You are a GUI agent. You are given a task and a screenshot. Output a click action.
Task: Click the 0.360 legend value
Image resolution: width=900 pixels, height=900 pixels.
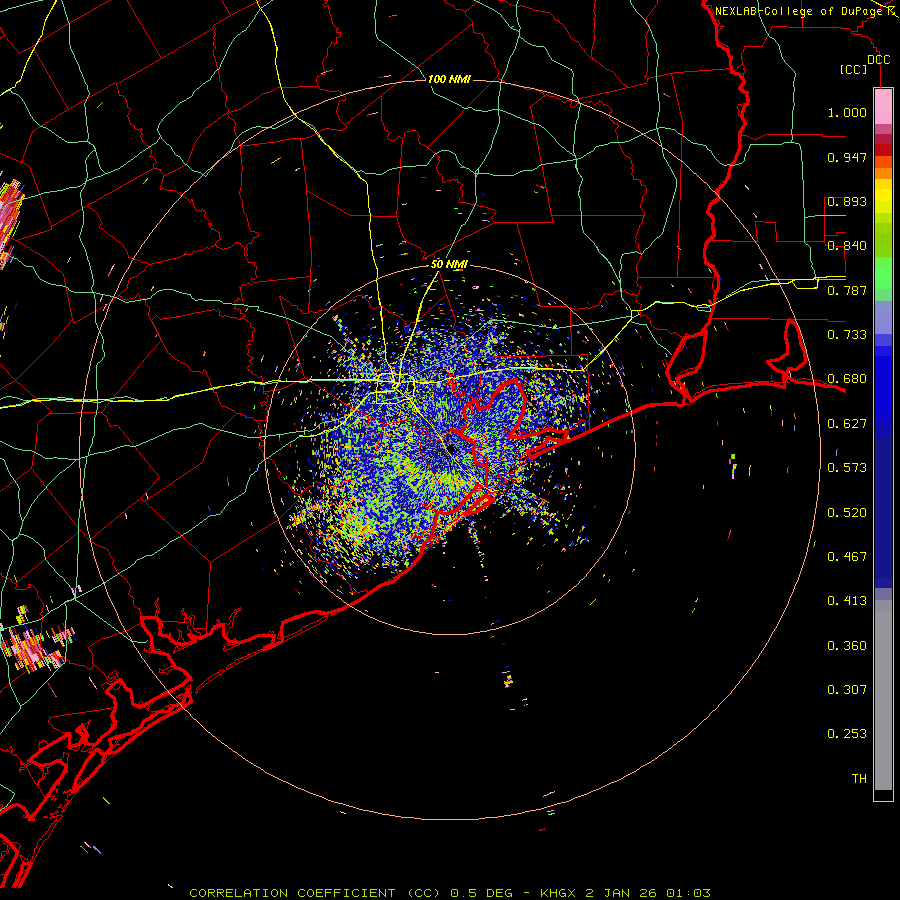(847, 646)
